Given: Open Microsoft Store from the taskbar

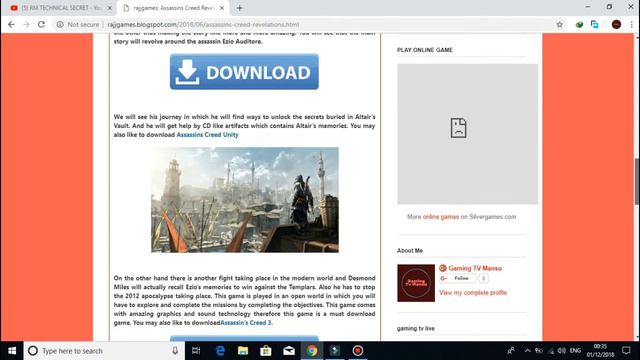Looking at the screenshot, I should (266, 351).
